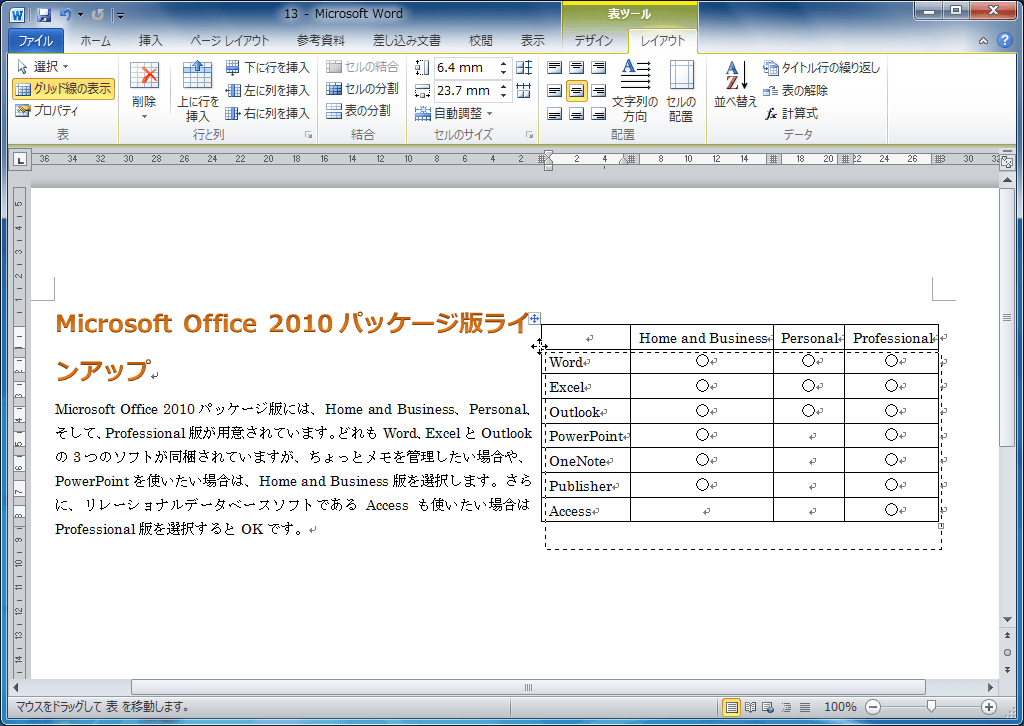Switch to web layout view icon

(x=768, y=707)
